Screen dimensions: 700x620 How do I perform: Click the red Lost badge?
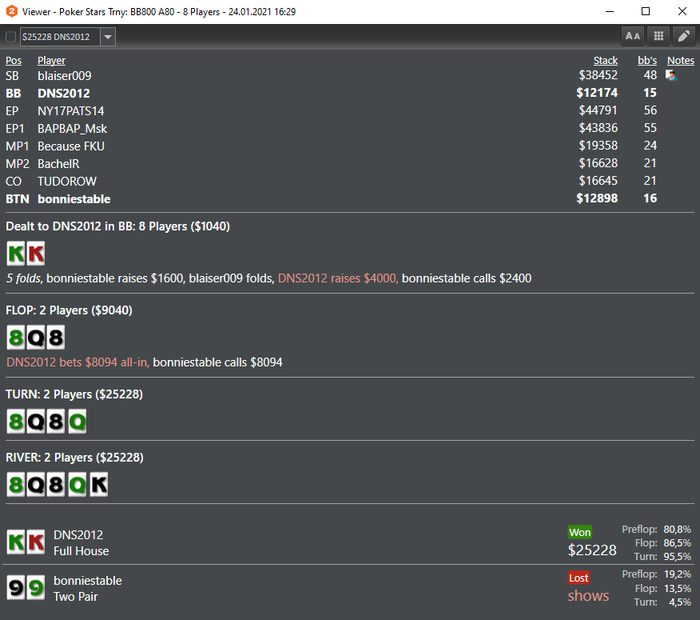pyautogui.click(x=579, y=578)
